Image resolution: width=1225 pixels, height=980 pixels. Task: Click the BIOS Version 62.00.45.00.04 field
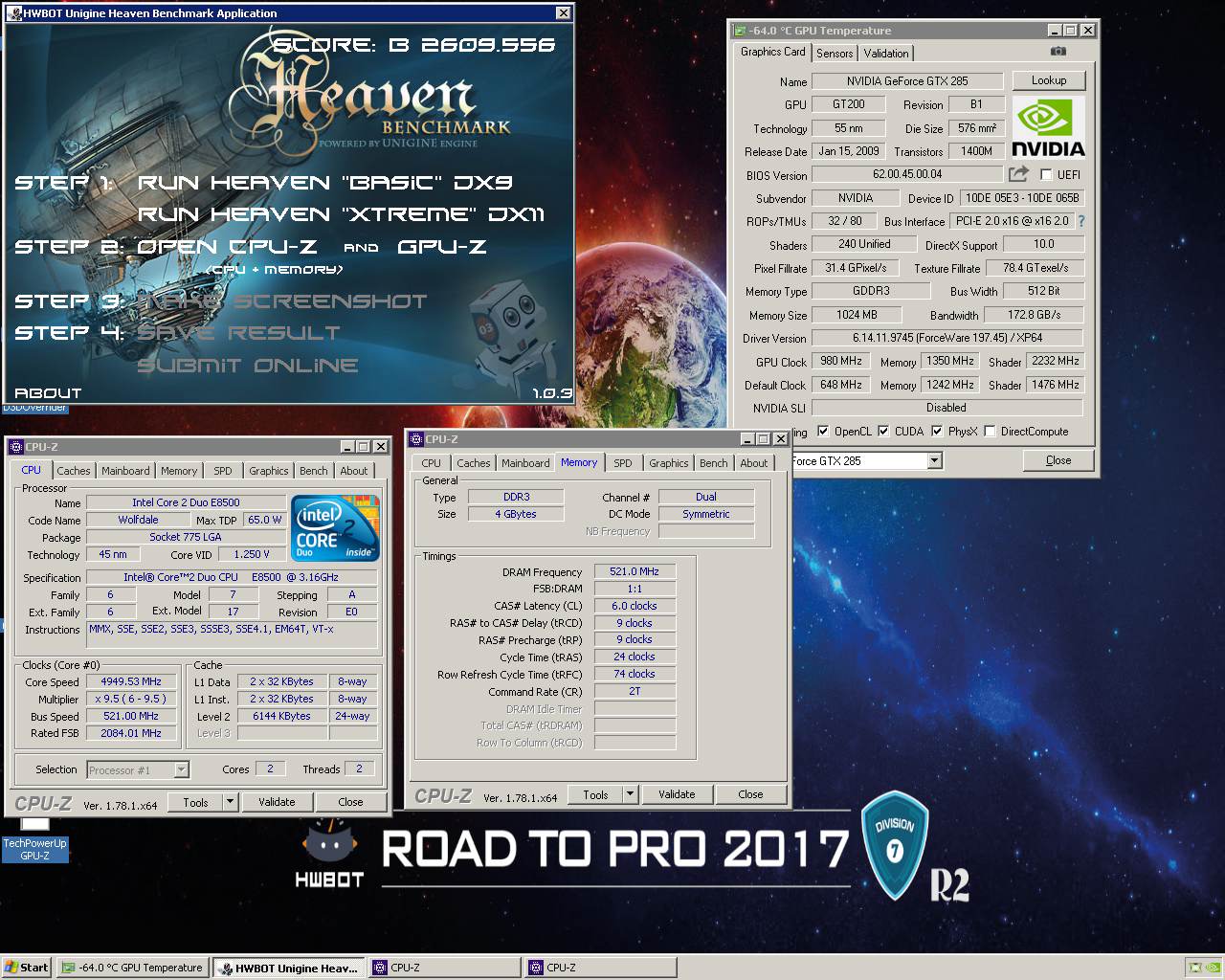(x=906, y=174)
